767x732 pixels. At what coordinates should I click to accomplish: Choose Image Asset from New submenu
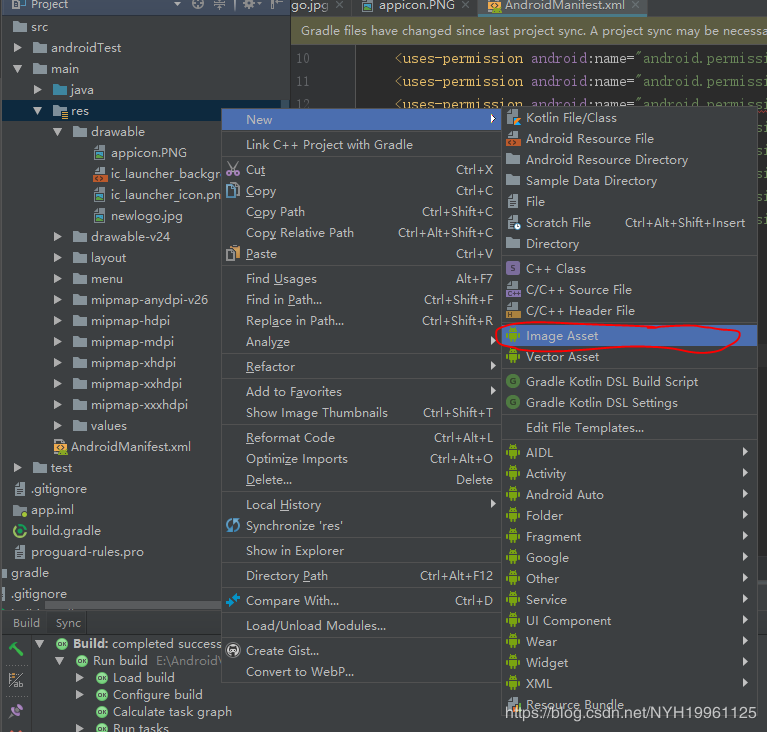pyautogui.click(x=562, y=336)
